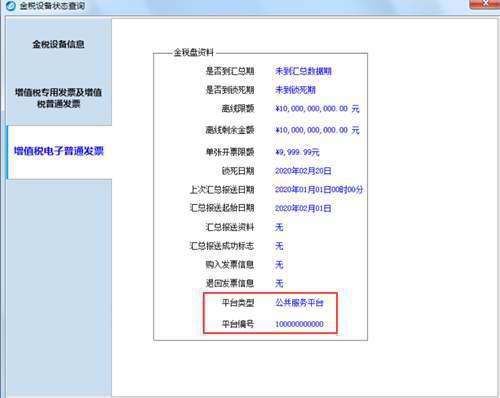The width and height of the screenshot is (500, 398).
Task: Click the 是否到锁死期 label
Action: click(x=230, y=90)
